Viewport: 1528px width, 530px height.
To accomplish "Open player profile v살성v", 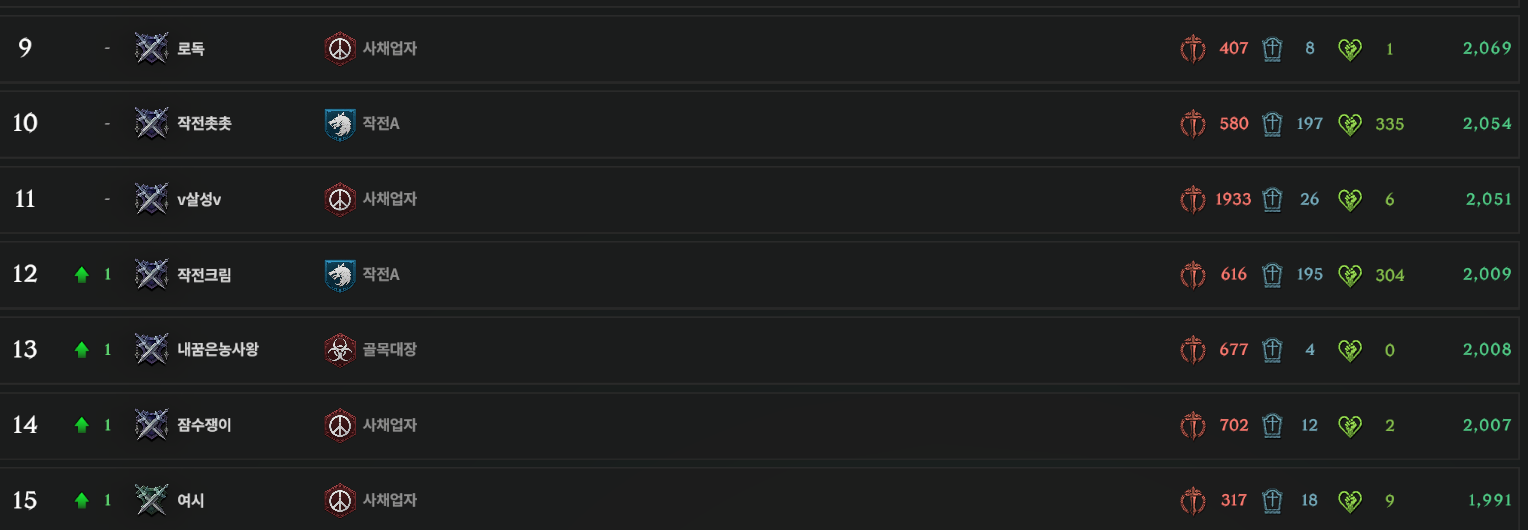I will [199, 199].
